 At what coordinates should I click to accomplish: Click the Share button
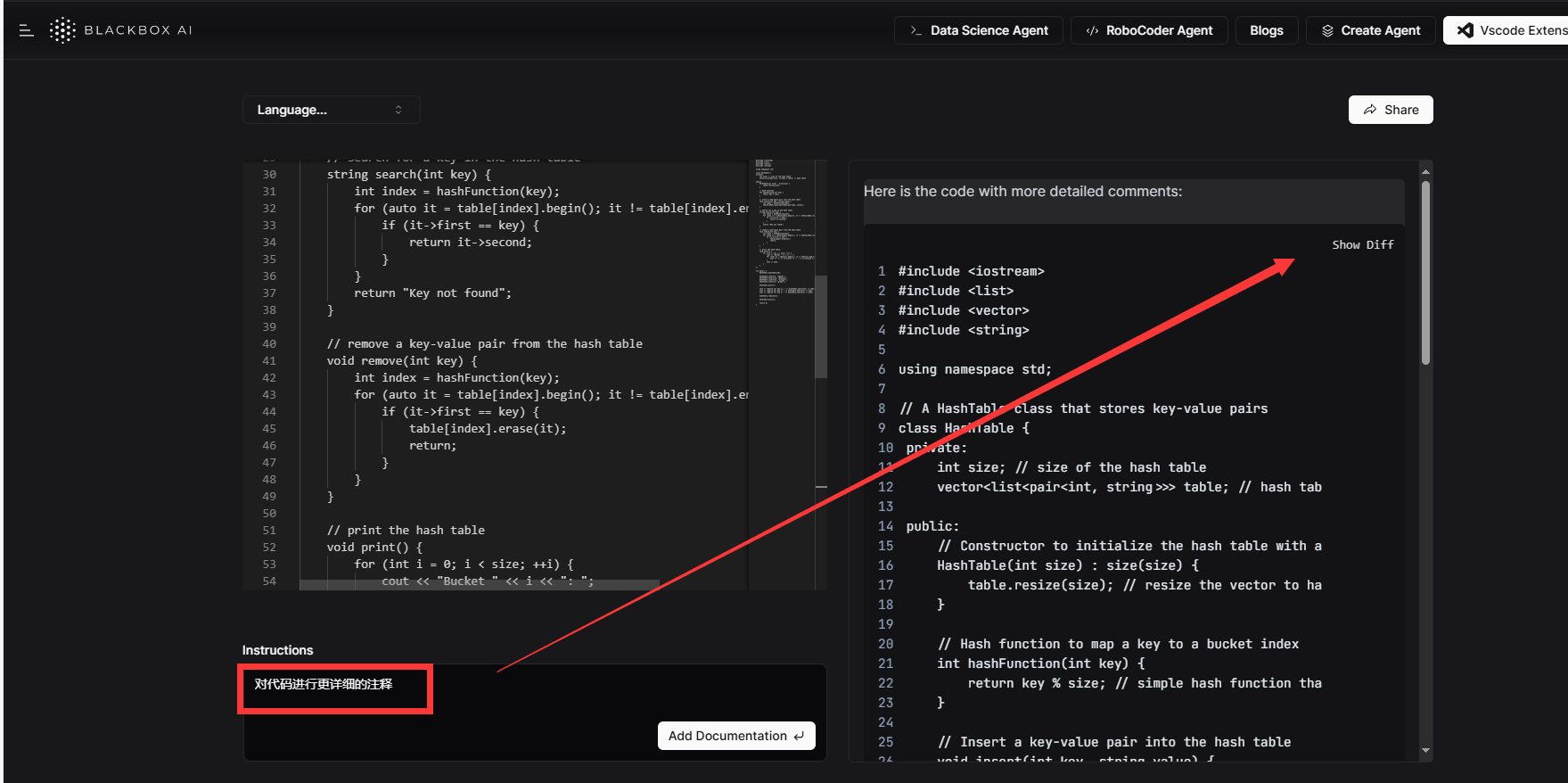1390,110
